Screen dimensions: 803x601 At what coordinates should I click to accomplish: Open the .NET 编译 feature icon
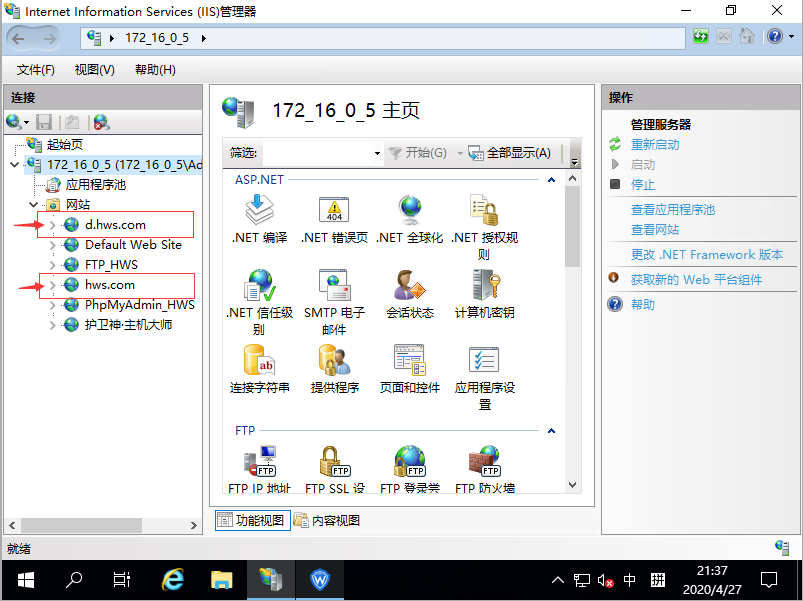(x=258, y=212)
